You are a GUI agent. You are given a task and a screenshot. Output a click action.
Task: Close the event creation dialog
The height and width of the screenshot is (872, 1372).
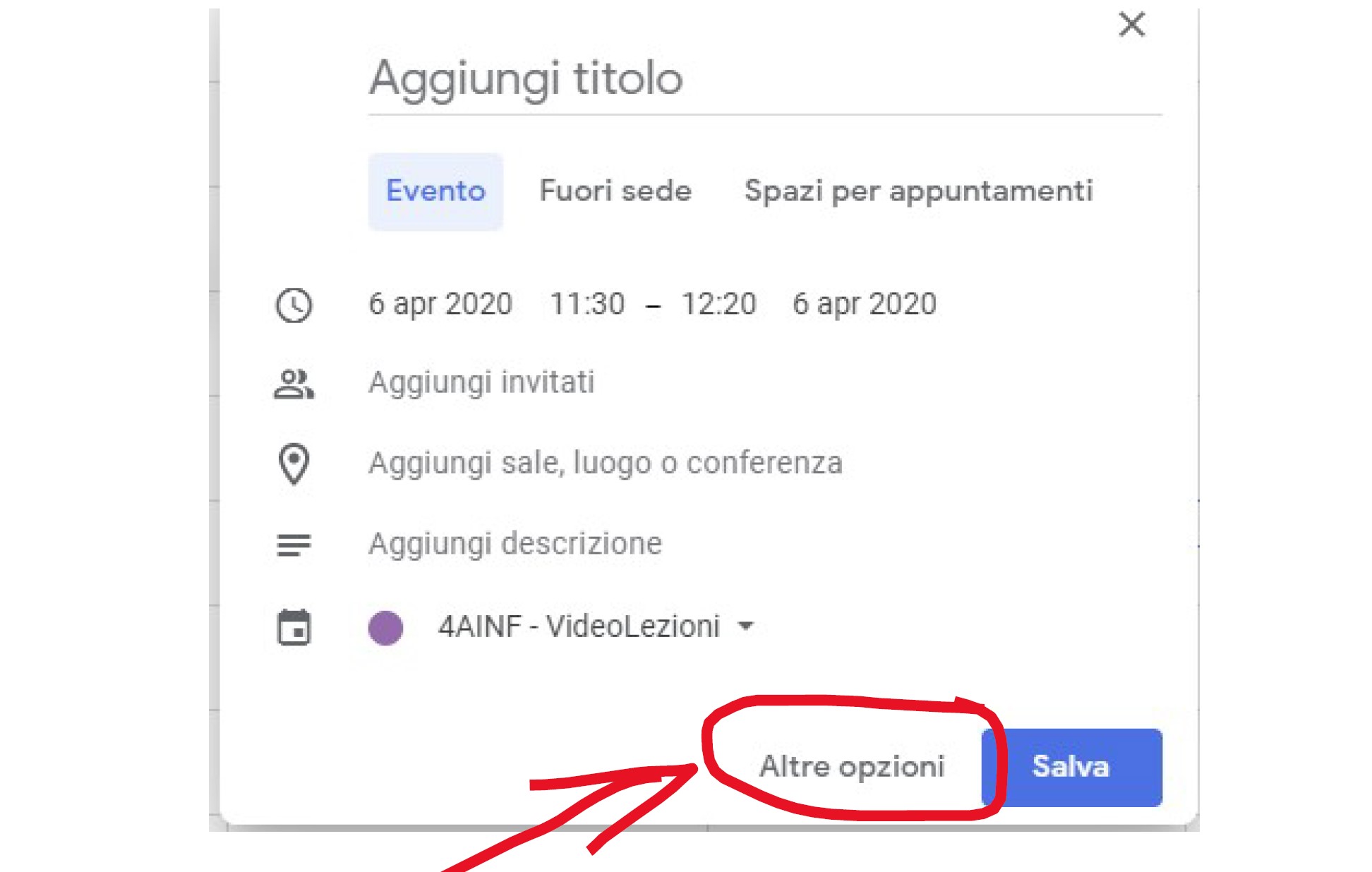pyautogui.click(x=1131, y=25)
